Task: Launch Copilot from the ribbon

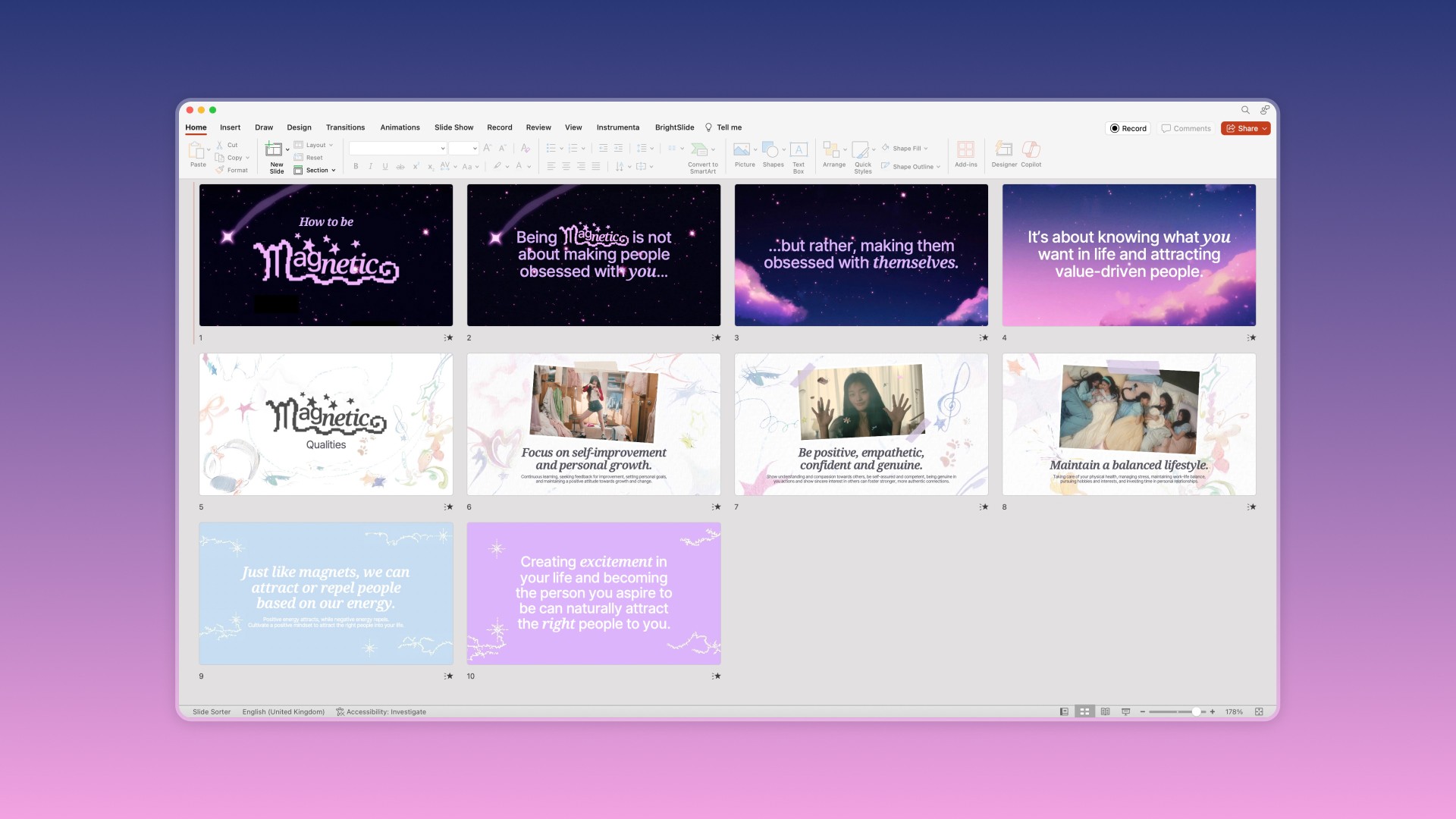Action: click(1031, 150)
